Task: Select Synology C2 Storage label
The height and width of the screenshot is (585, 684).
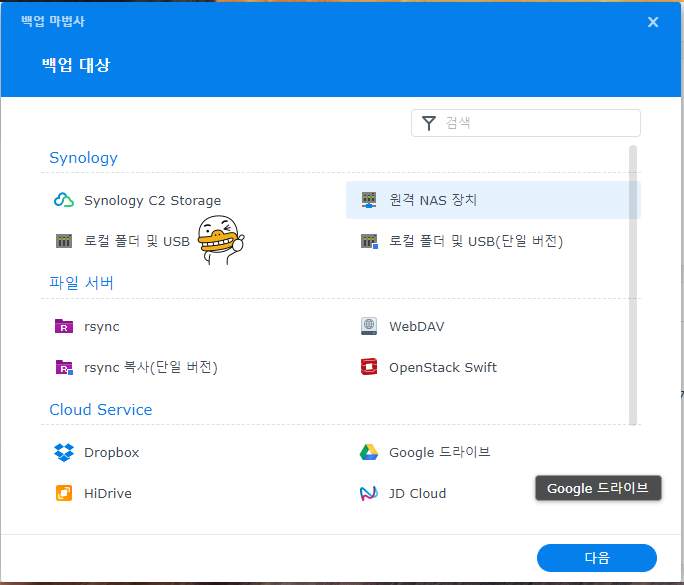Action: pyautogui.click(x=152, y=200)
